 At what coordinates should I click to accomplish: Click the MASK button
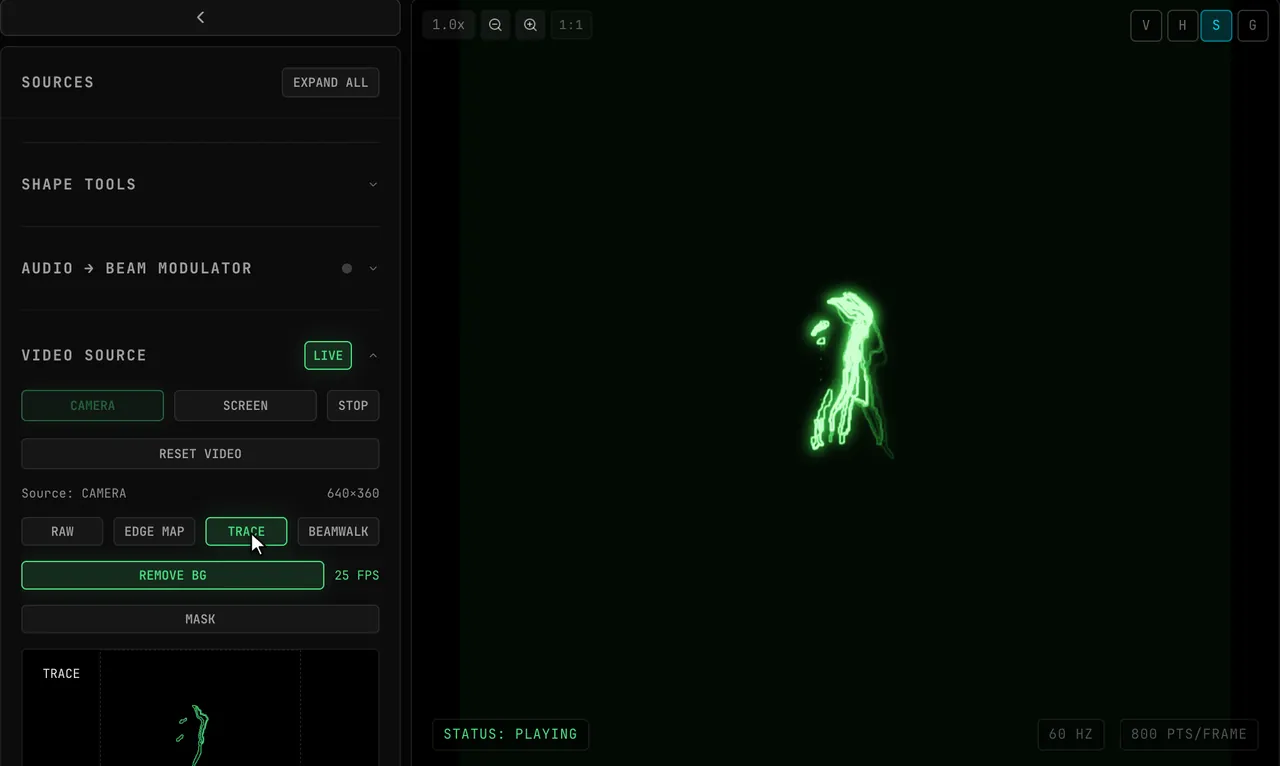[x=200, y=619]
